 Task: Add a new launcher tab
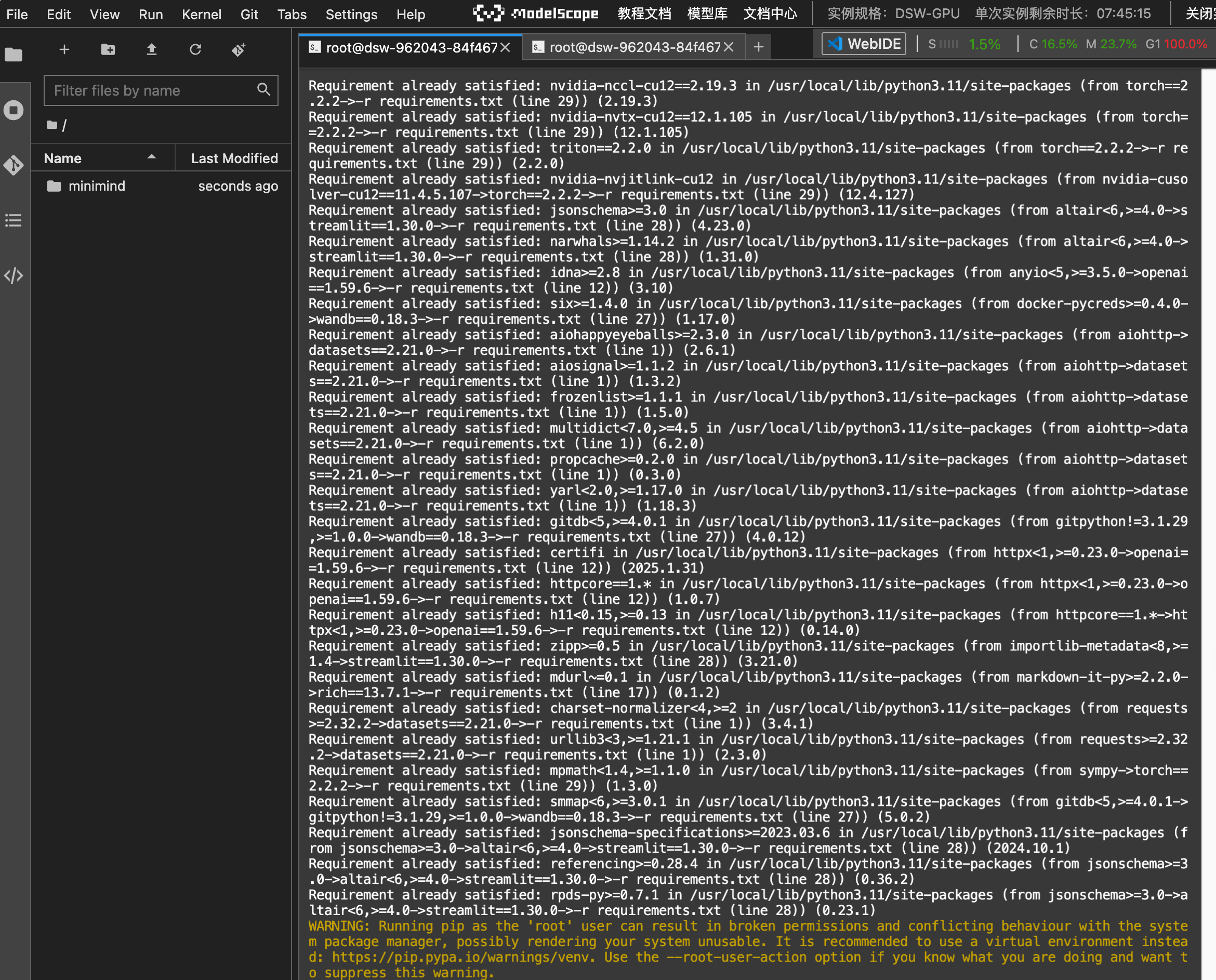coord(758,47)
